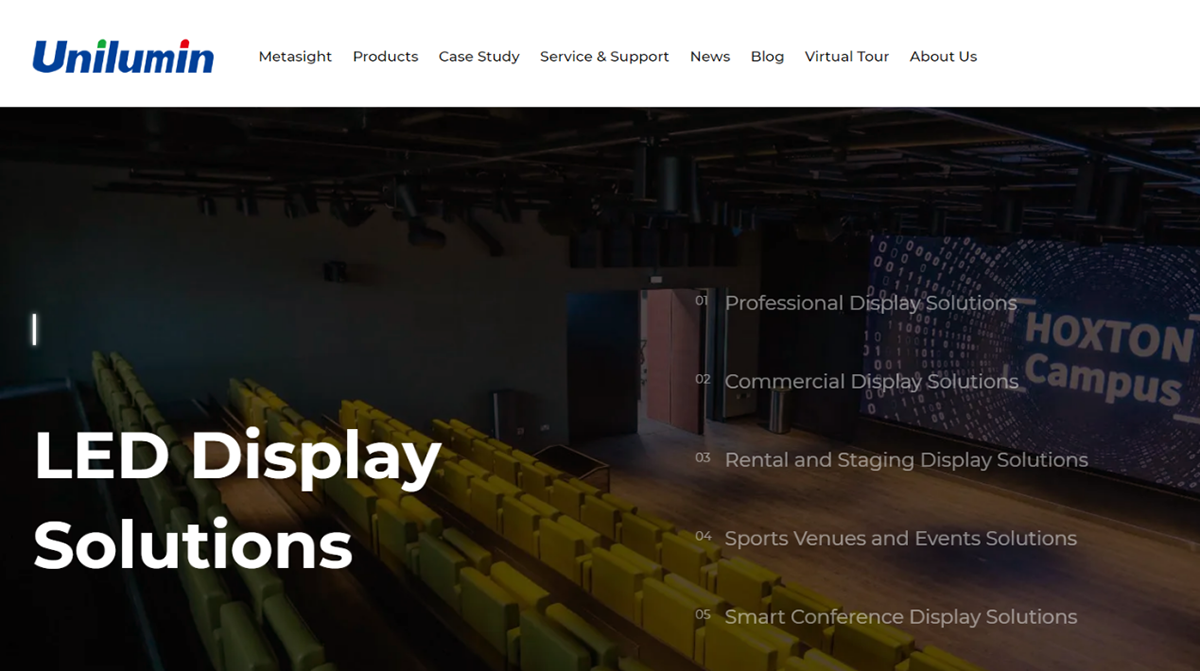Choose Sports Venues and Events Solutions

pos(900,538)
